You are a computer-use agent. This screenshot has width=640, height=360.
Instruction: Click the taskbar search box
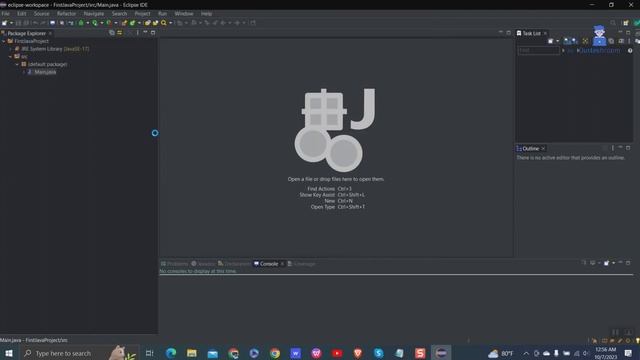[x=80, y=353]
